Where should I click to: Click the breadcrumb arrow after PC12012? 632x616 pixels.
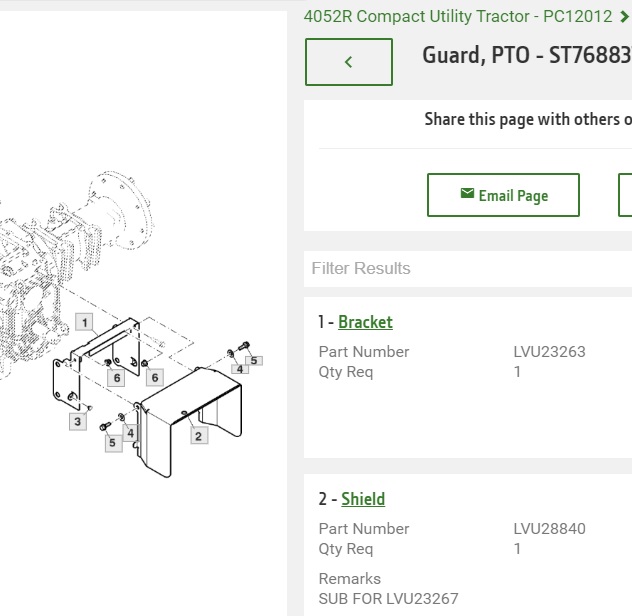pos(624,17)
